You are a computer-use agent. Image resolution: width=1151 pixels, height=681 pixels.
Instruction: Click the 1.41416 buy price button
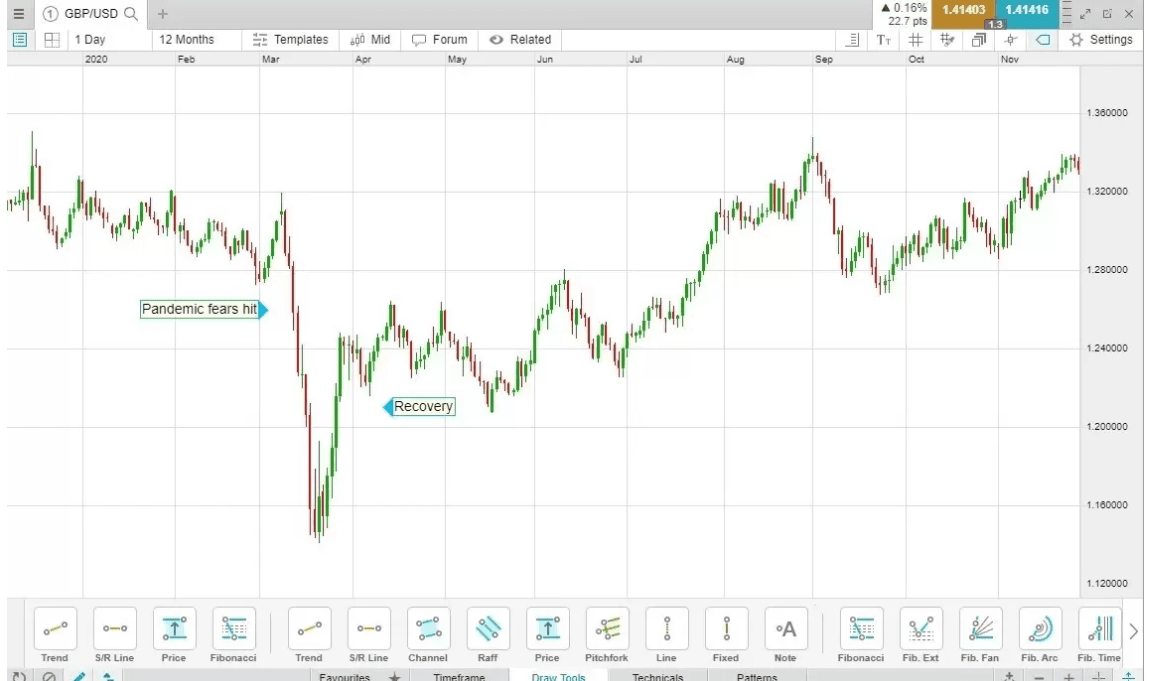click(1026, 14)
